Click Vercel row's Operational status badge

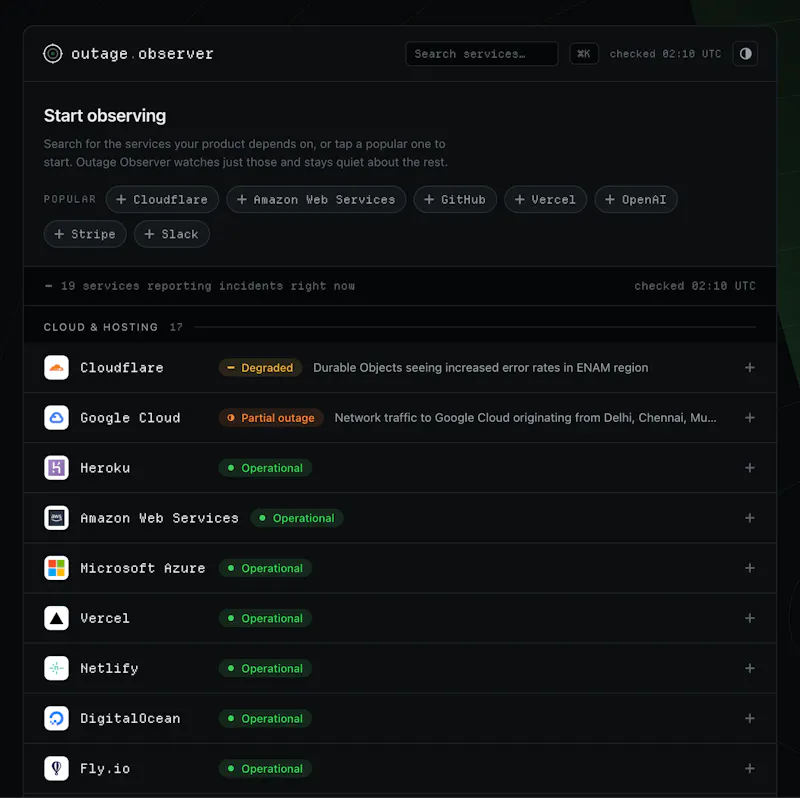[265, 618]
